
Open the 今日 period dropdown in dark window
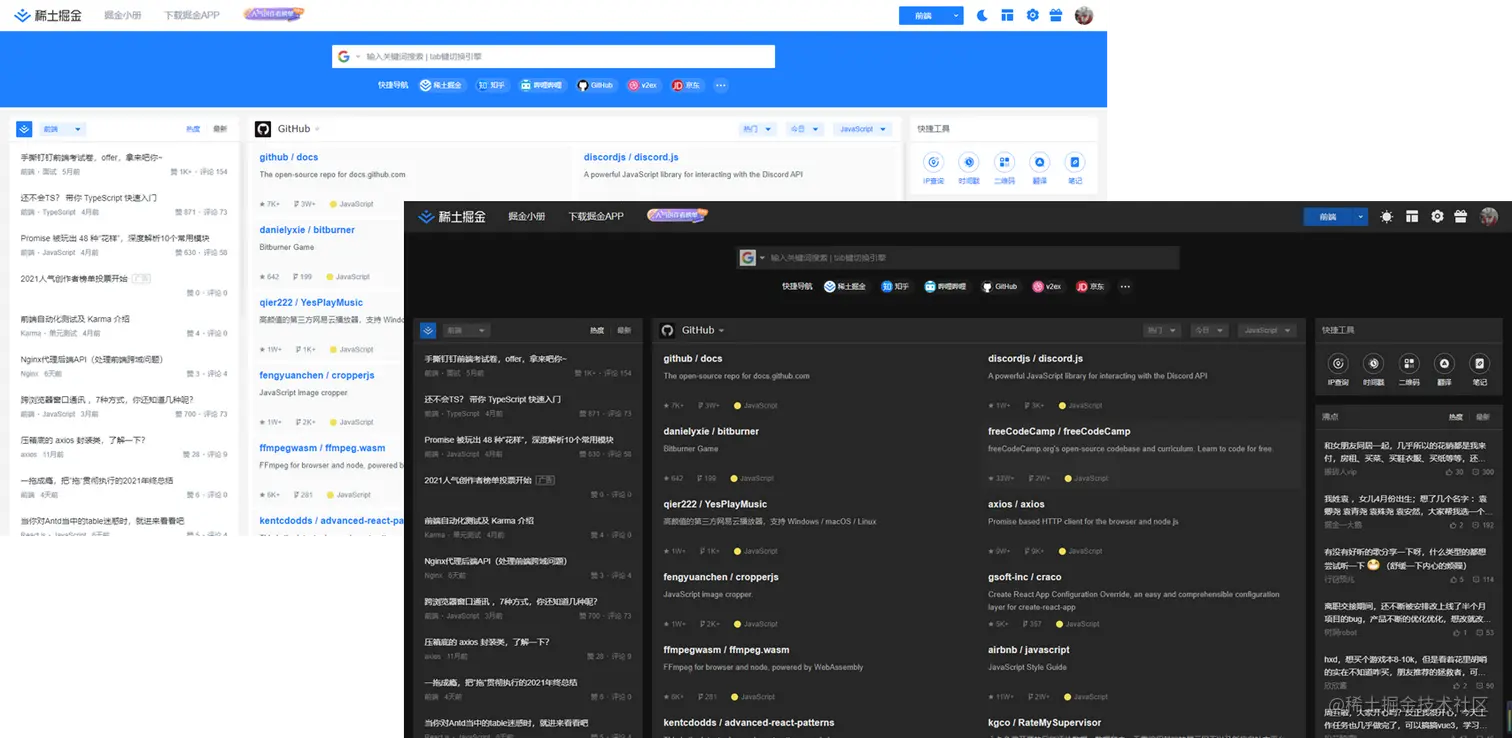[1208, 330]
